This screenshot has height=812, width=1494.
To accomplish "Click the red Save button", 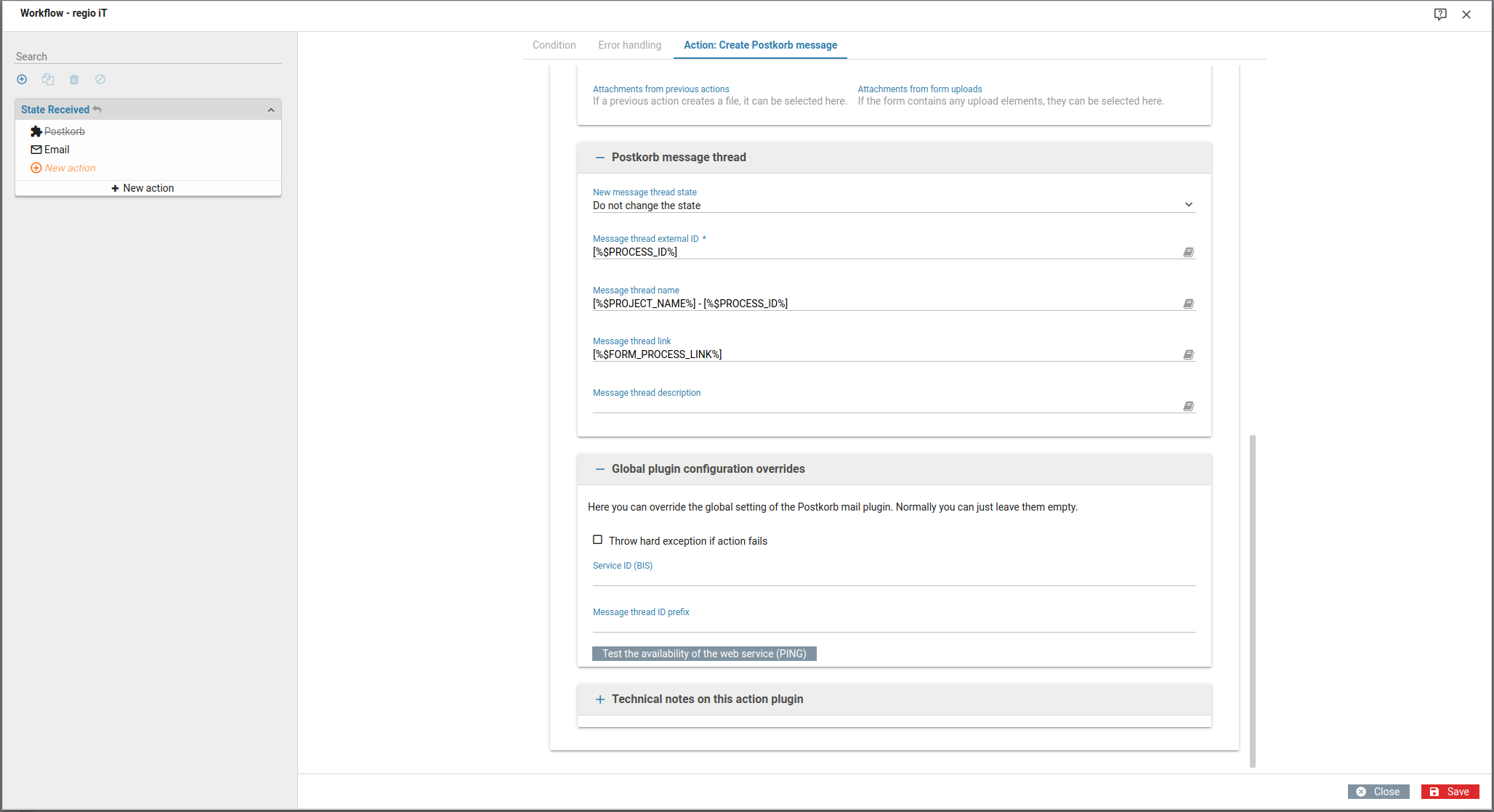I will 1450,792.
